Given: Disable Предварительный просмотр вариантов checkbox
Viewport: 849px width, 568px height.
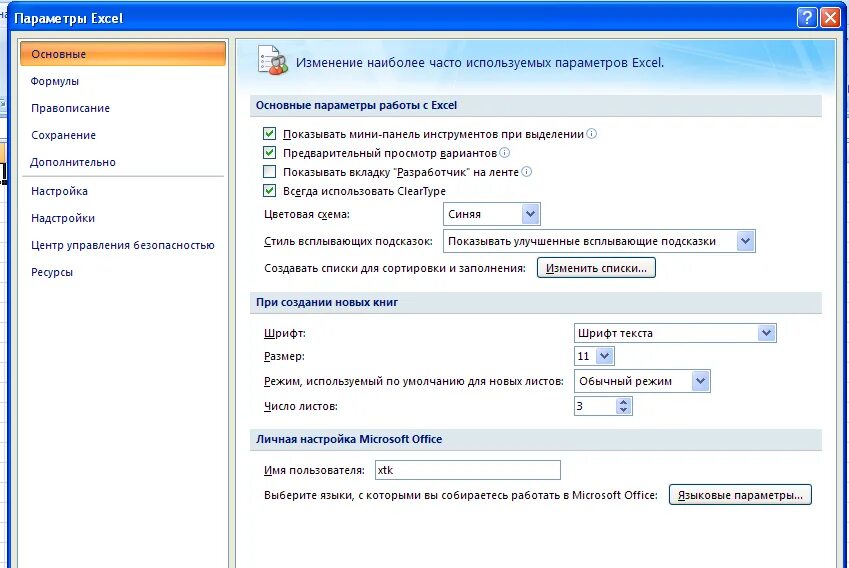Looking at the screenshot, I should 269,153.
